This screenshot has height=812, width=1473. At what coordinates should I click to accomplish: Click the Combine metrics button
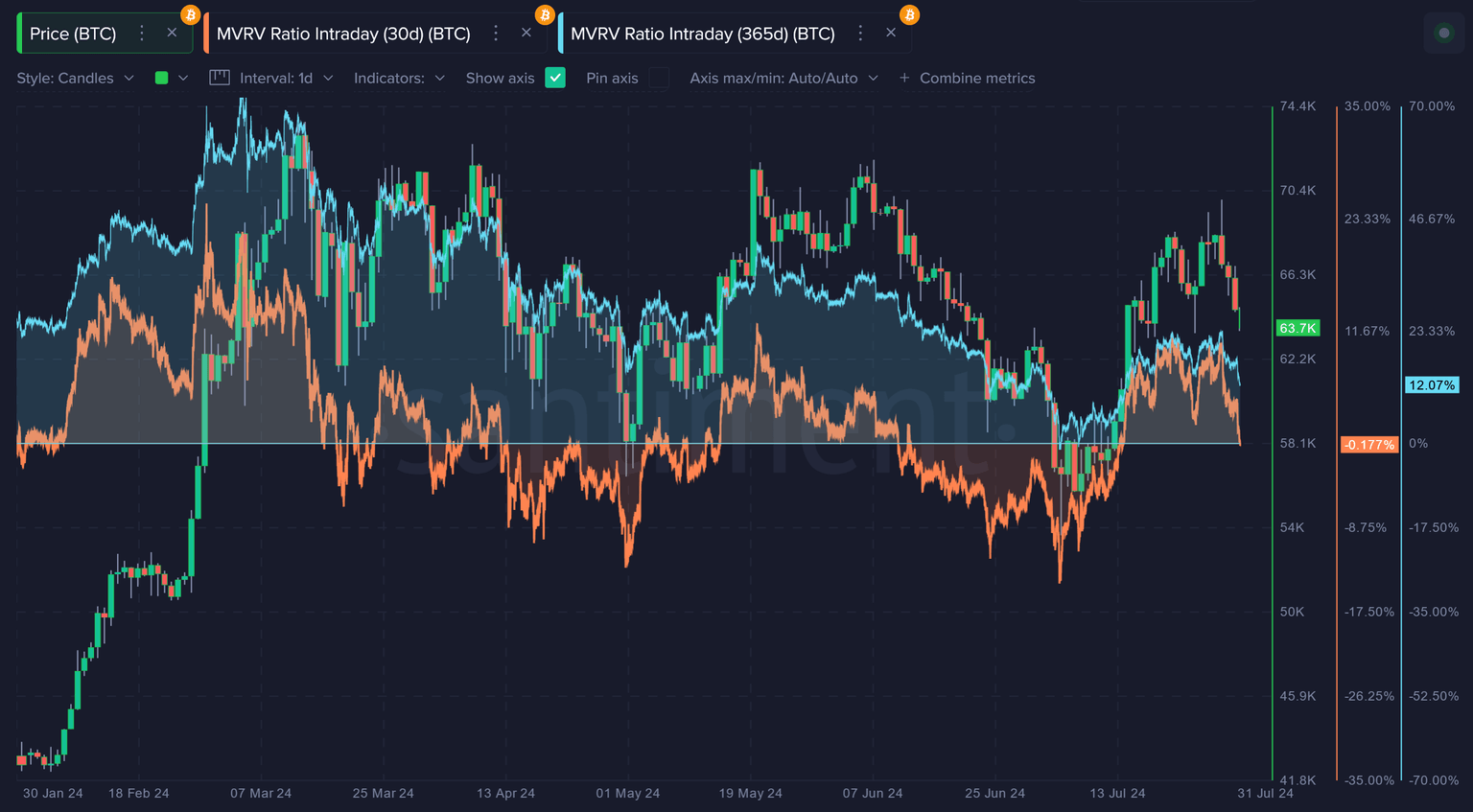point(967,78)
